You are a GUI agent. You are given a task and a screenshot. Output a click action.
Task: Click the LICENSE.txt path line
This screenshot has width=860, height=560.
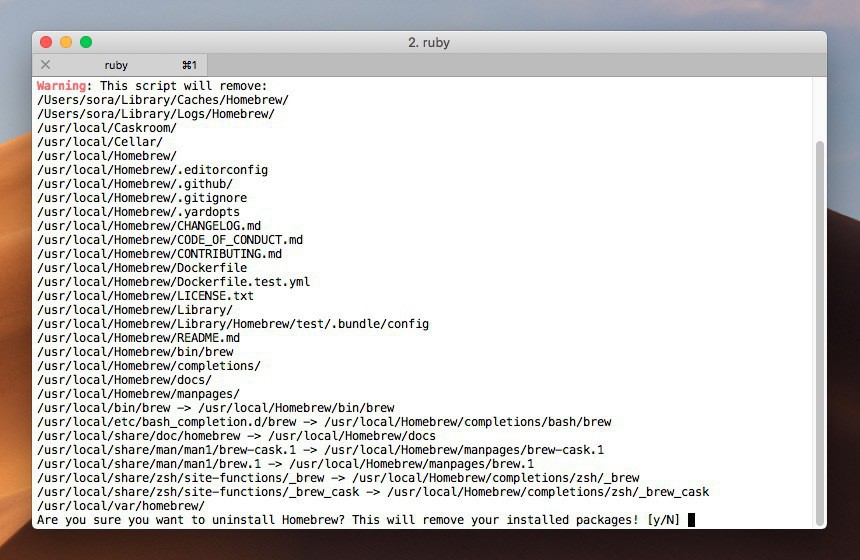pyautogui.click(x=145, y=296)
